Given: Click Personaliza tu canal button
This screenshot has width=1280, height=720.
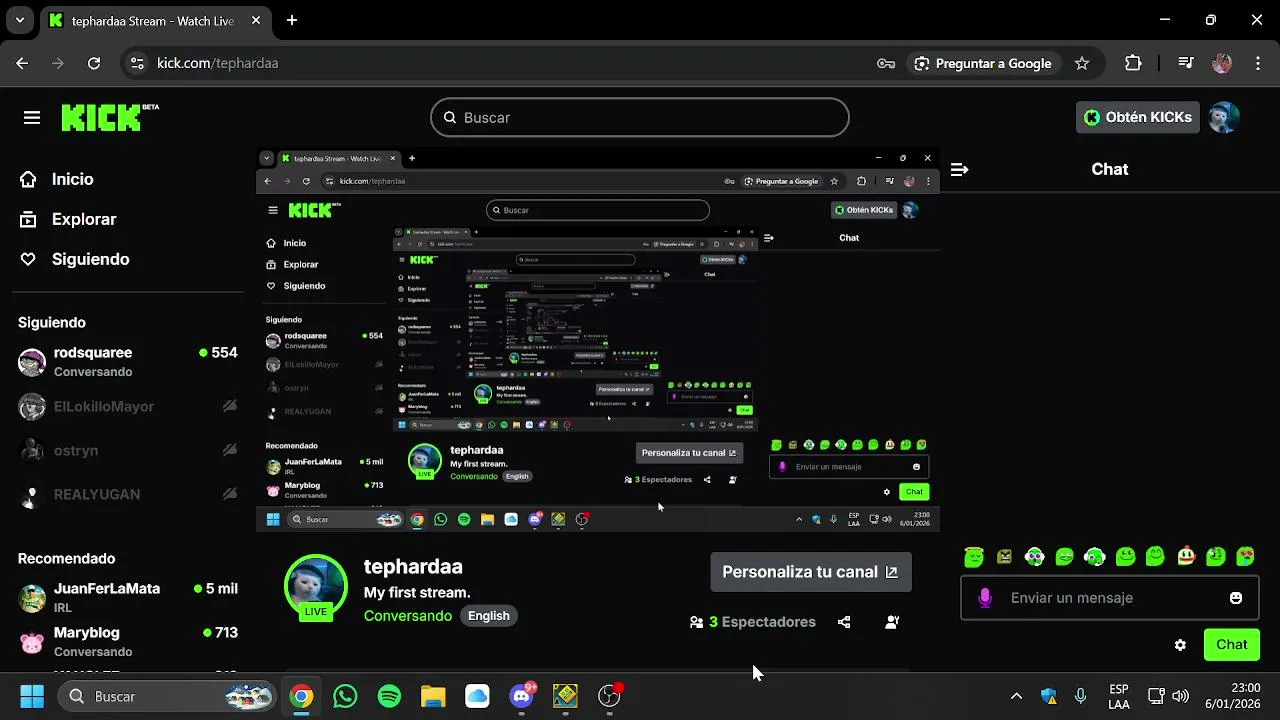Looking at the screenshot, I should pos(811,572).
